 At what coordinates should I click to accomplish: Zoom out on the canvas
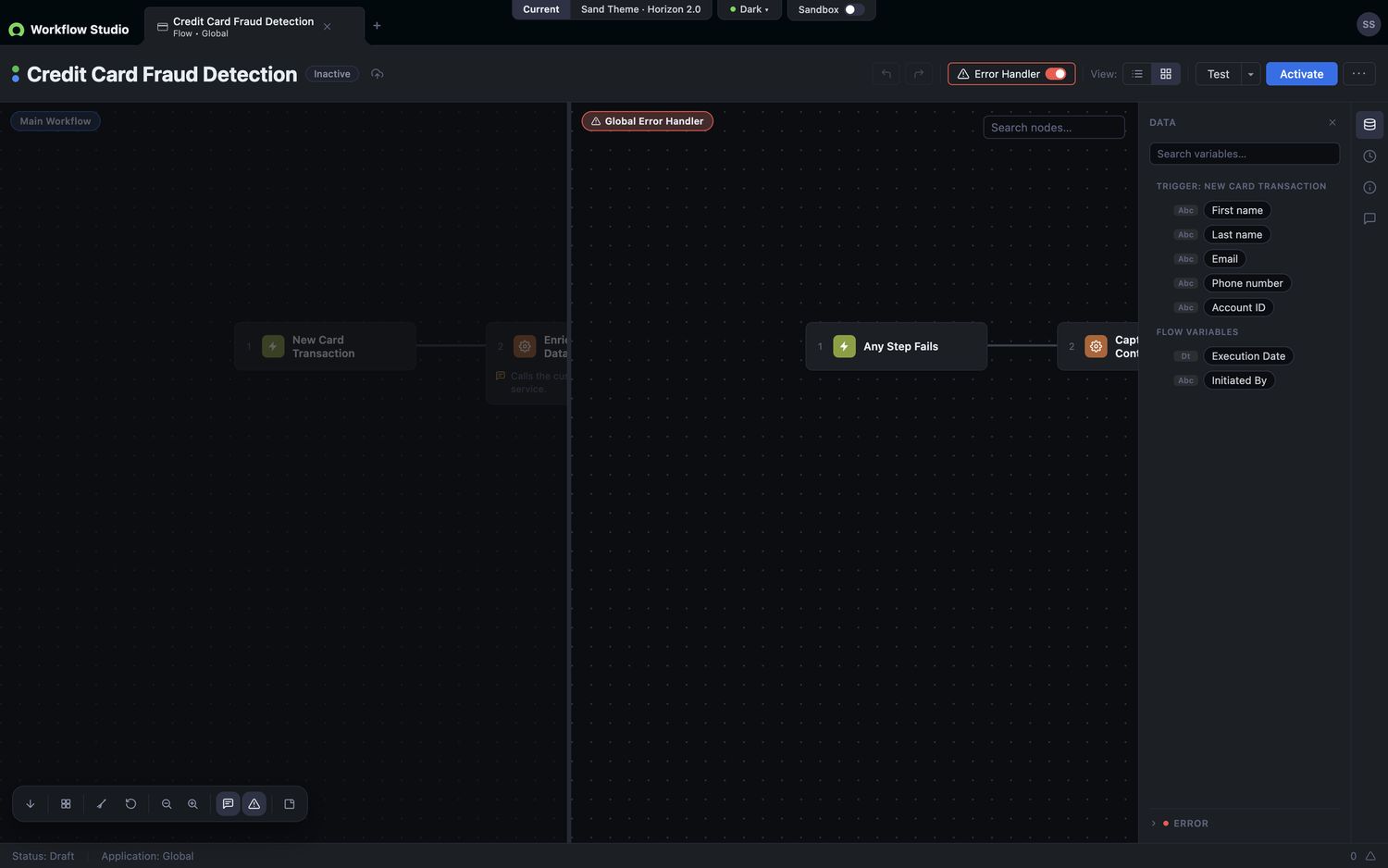[x=167, y=804]
